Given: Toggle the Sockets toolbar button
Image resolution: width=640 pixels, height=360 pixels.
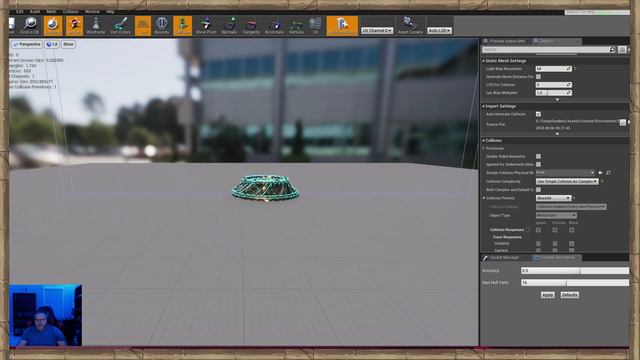Looking at the screenshot, I should point(74,25).
